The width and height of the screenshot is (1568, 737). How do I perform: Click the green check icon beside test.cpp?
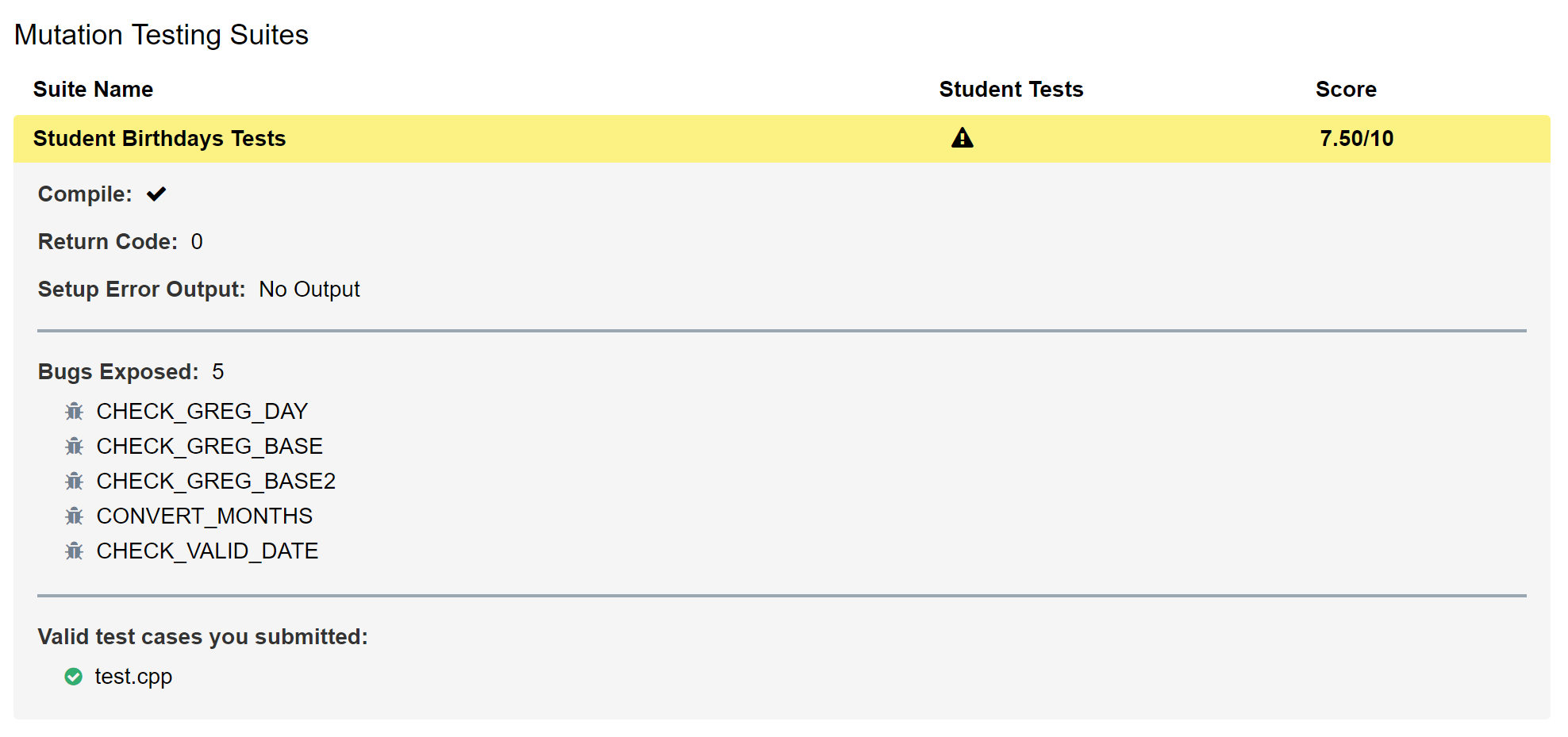[x=74, y=677]
